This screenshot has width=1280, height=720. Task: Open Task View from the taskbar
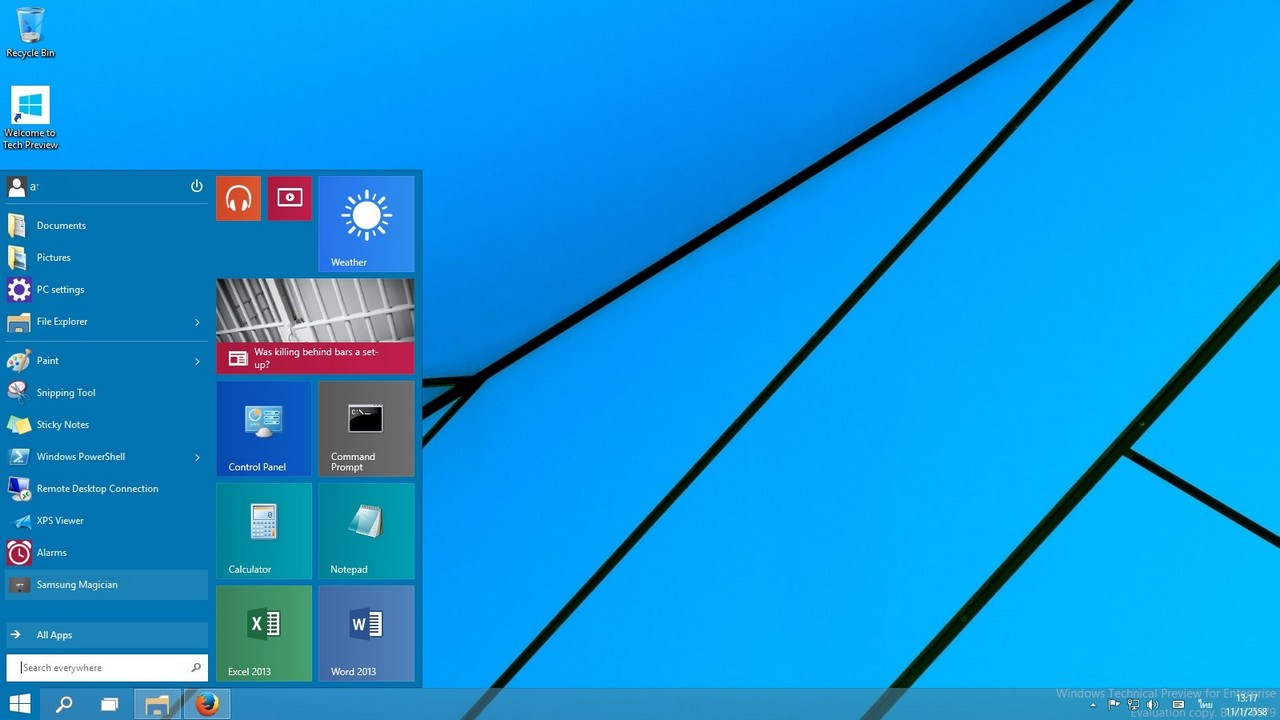110,704
